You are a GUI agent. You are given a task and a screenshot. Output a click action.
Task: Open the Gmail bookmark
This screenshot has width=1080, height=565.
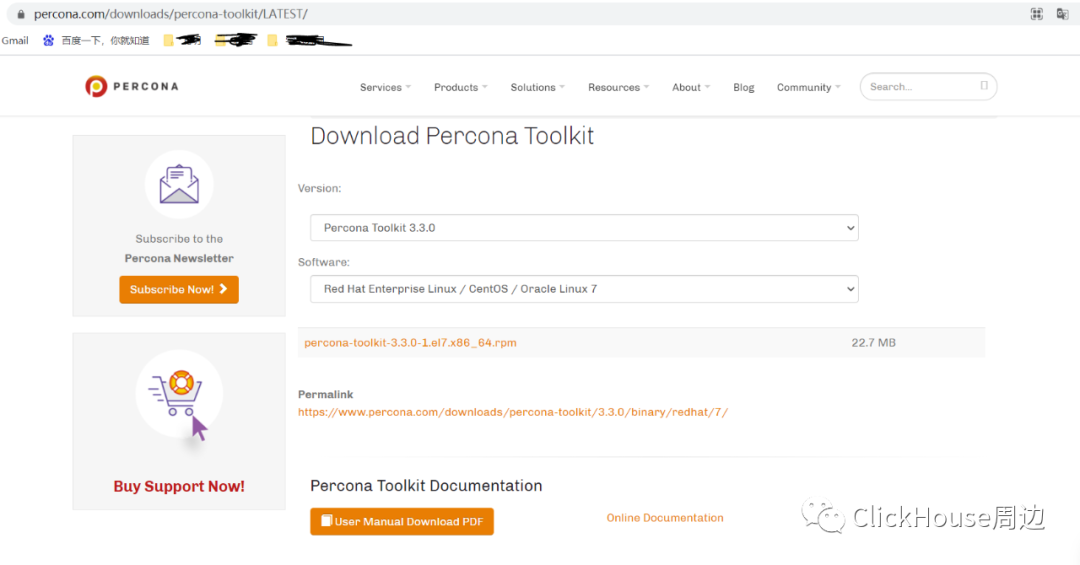tap(15, 41)
